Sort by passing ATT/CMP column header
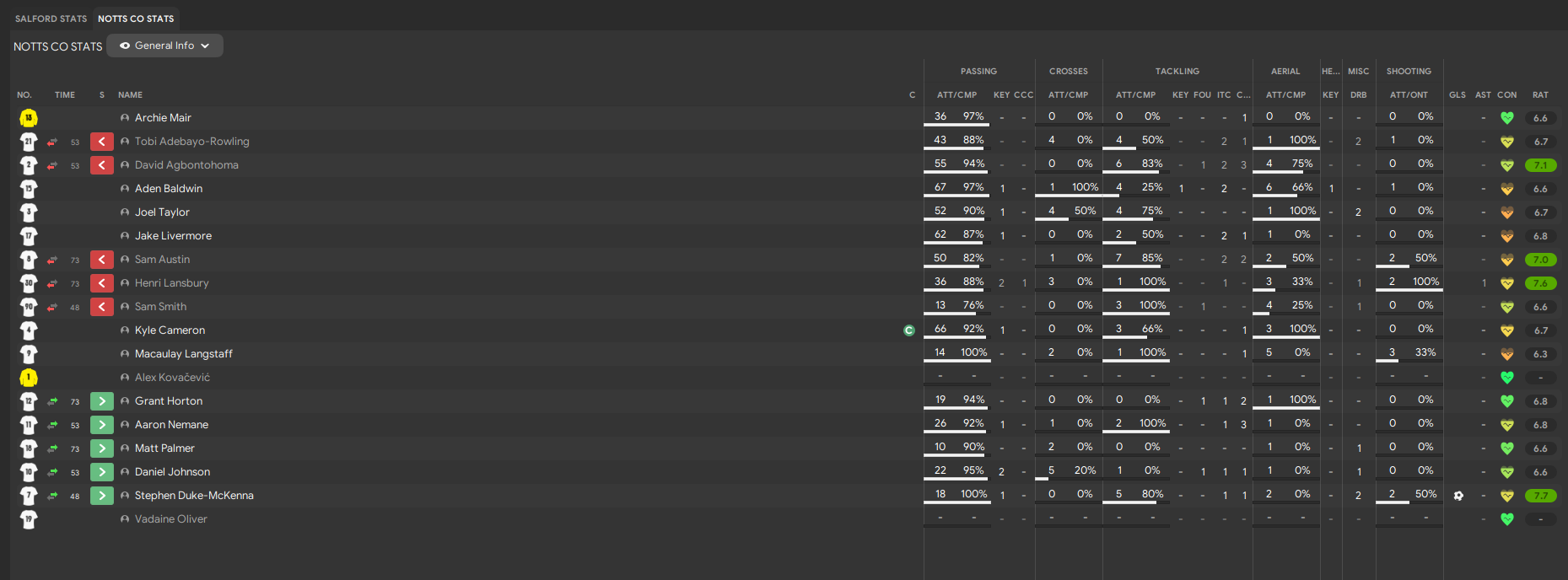Viewport: 1568px width, 580px height. click(x=956, y=95)
